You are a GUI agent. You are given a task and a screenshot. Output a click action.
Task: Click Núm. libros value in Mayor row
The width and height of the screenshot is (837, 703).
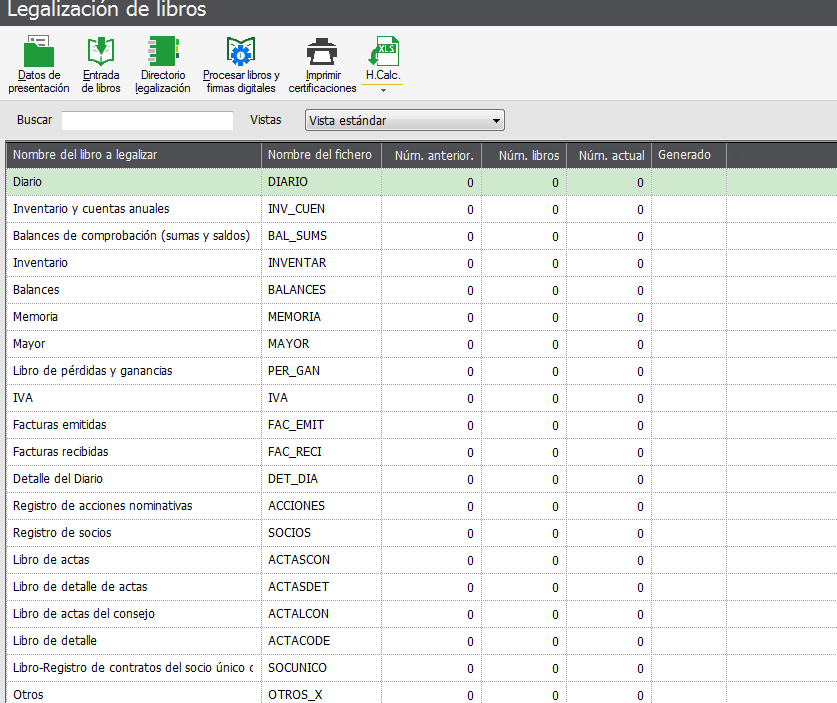coord(524,344)
